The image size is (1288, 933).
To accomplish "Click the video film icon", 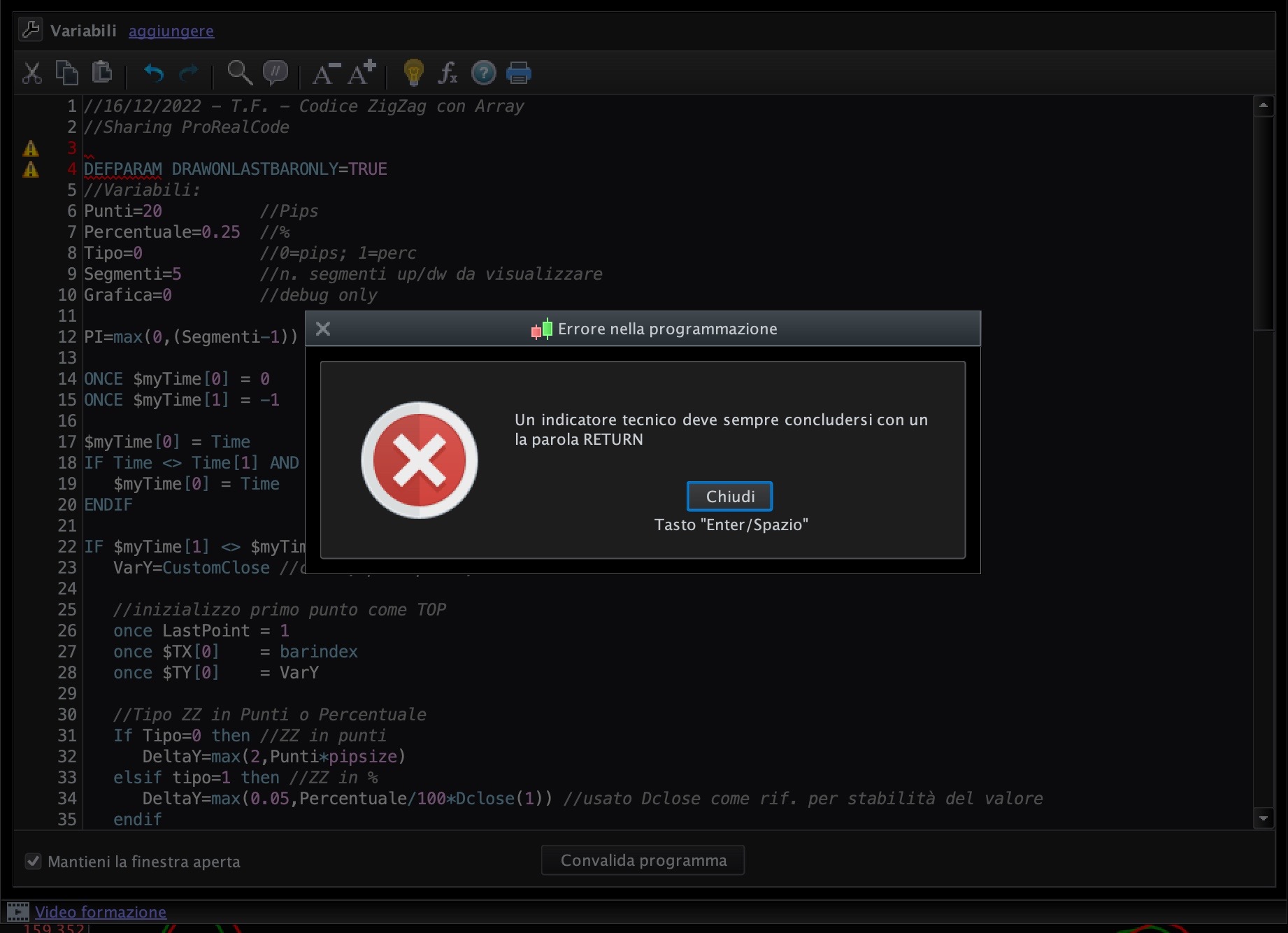I will tap(17, 912).
